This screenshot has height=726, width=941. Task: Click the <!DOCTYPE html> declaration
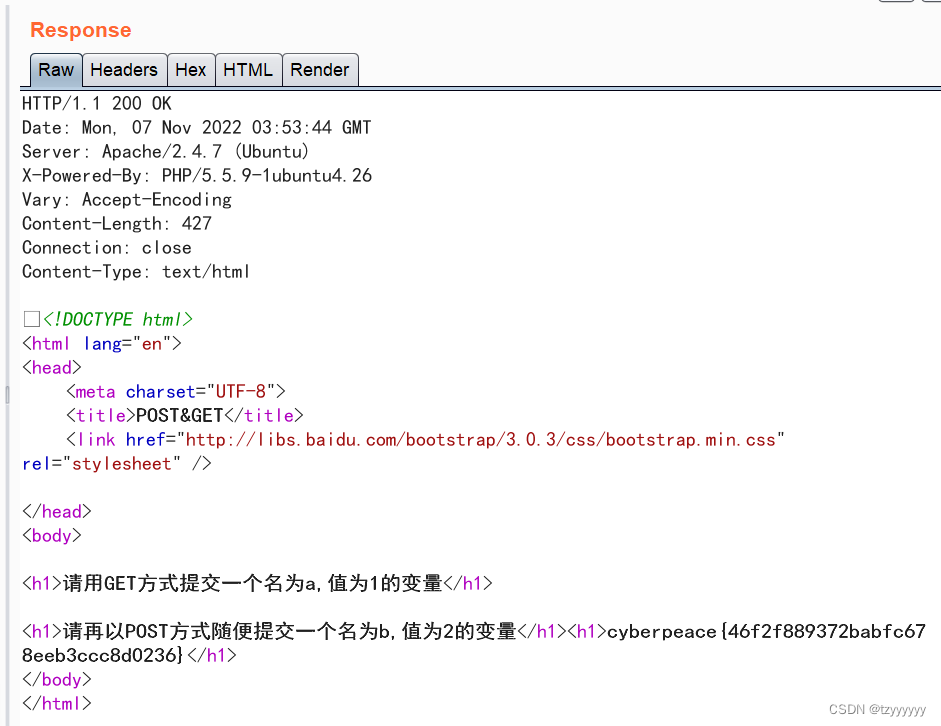tap(118, 319)
